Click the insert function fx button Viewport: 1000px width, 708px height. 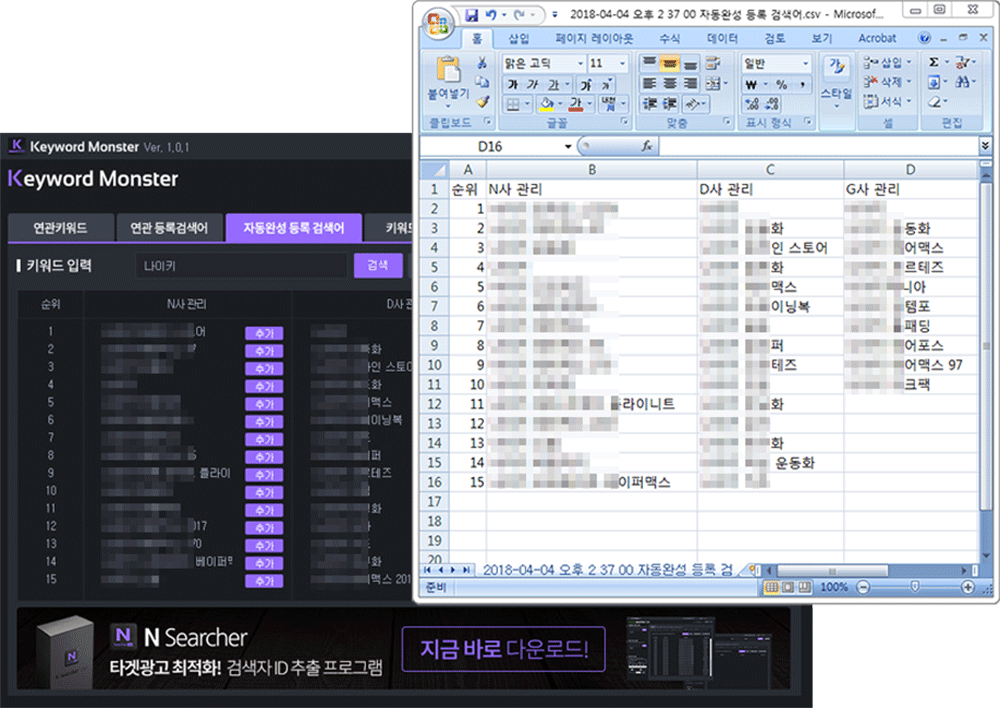click(x=647, y=146)
